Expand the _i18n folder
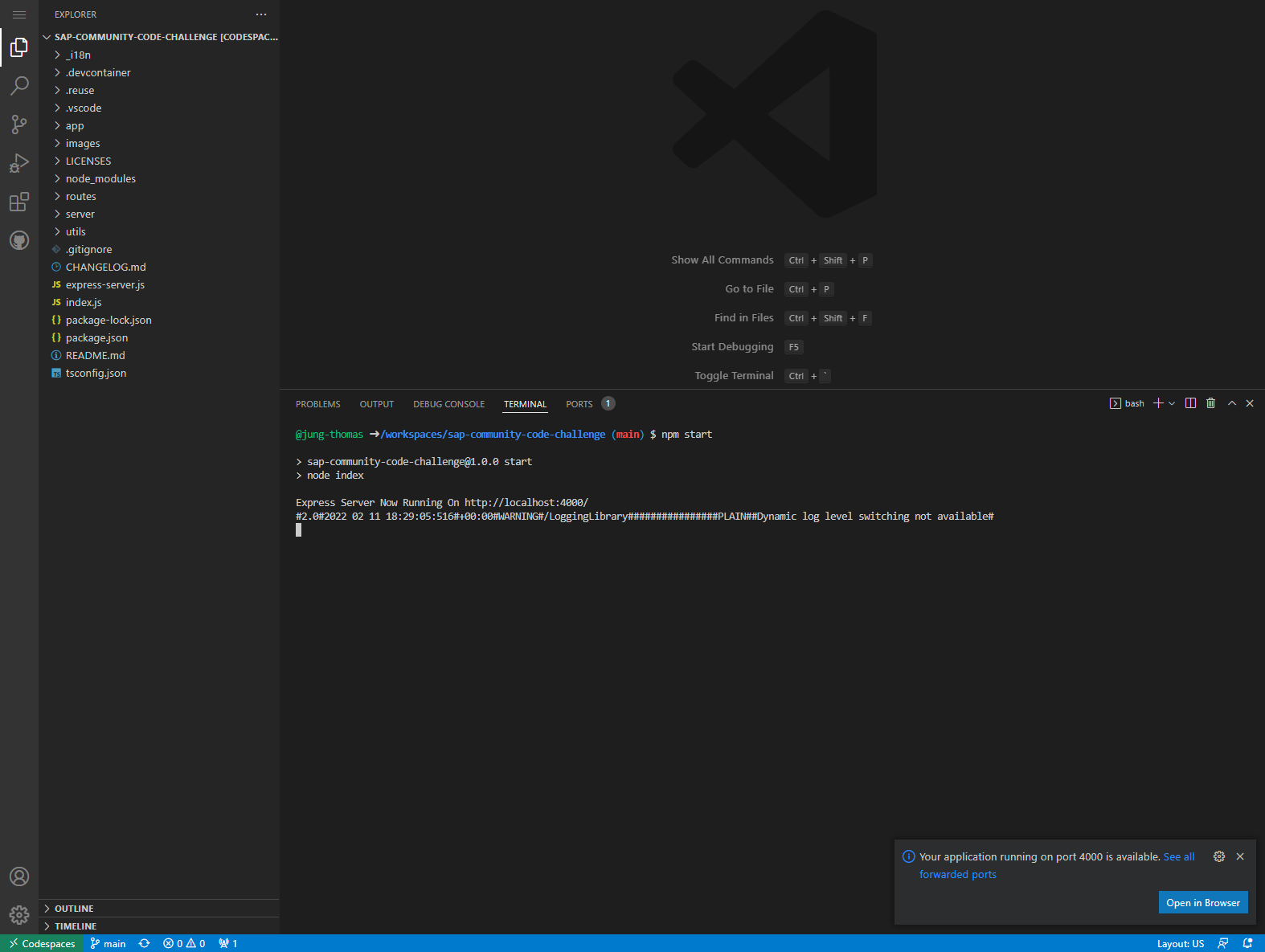Viewport: 1265px width, 952px height. click(x=159, y=55)
